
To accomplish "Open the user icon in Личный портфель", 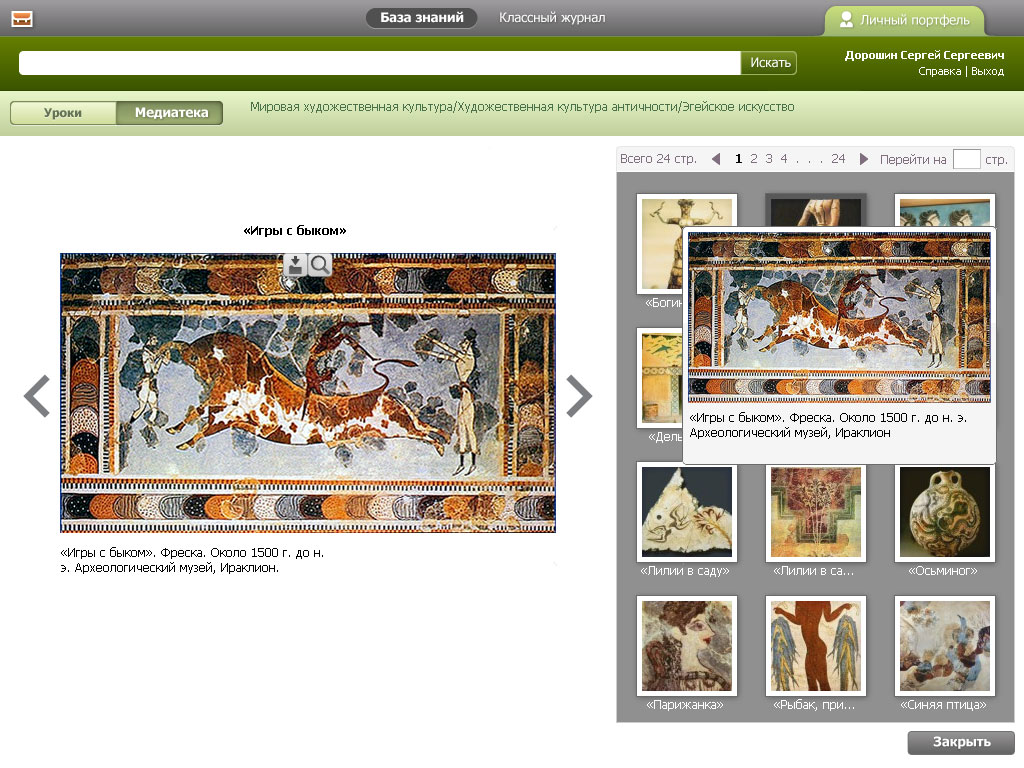I will [846, 20].
